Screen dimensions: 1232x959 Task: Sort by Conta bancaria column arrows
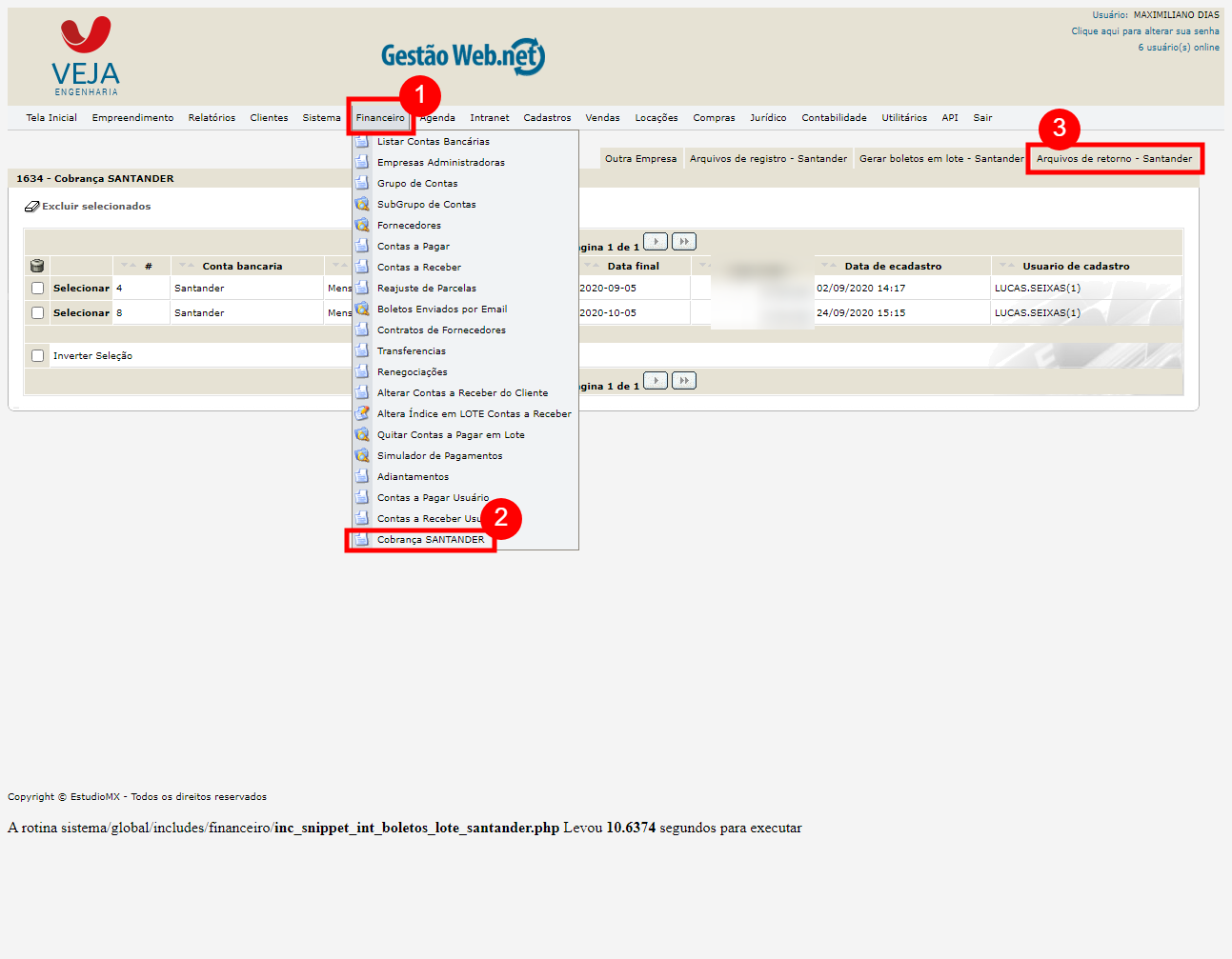[186, 266]
